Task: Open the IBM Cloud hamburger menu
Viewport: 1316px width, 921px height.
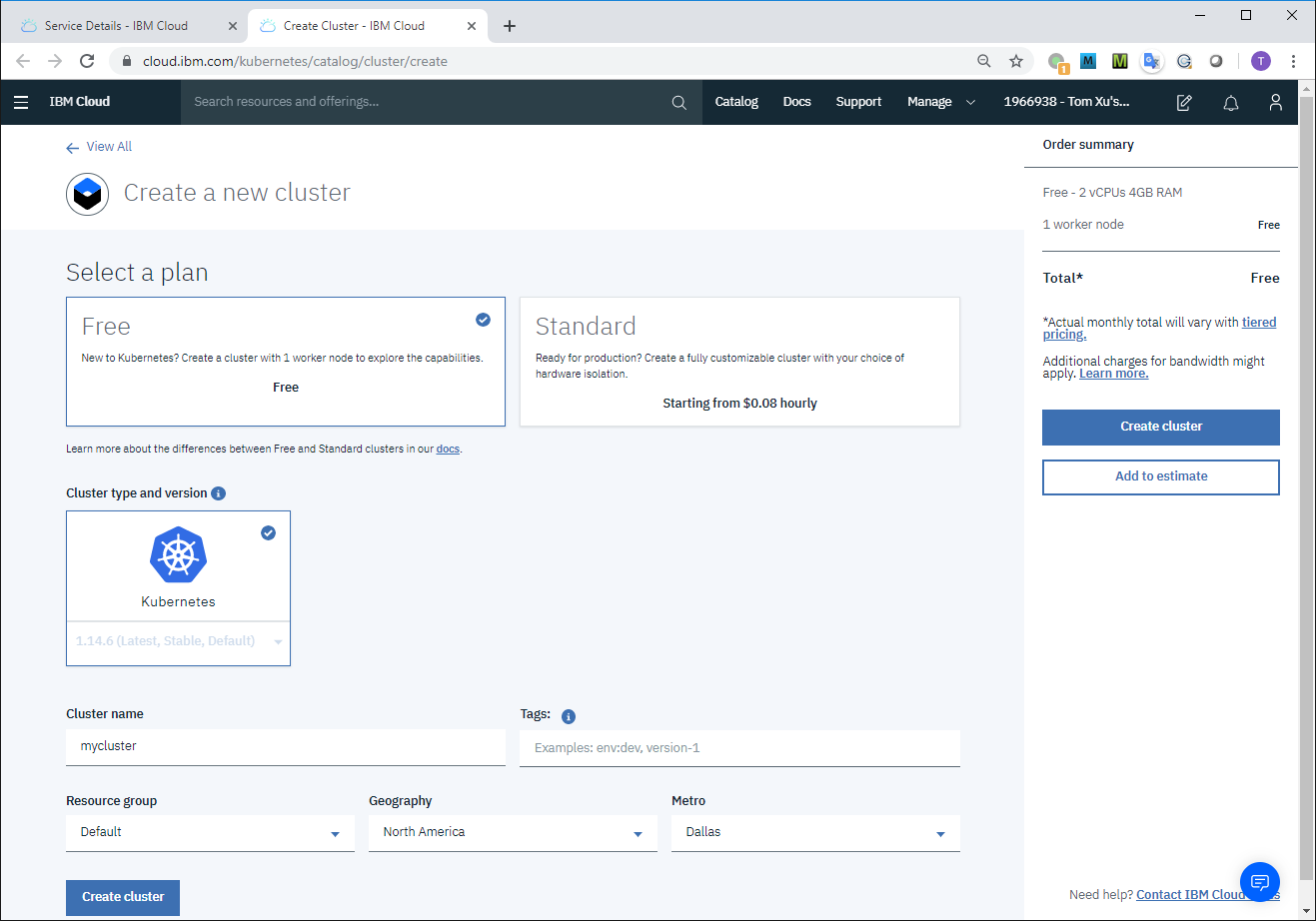Action: click(21, 102)
